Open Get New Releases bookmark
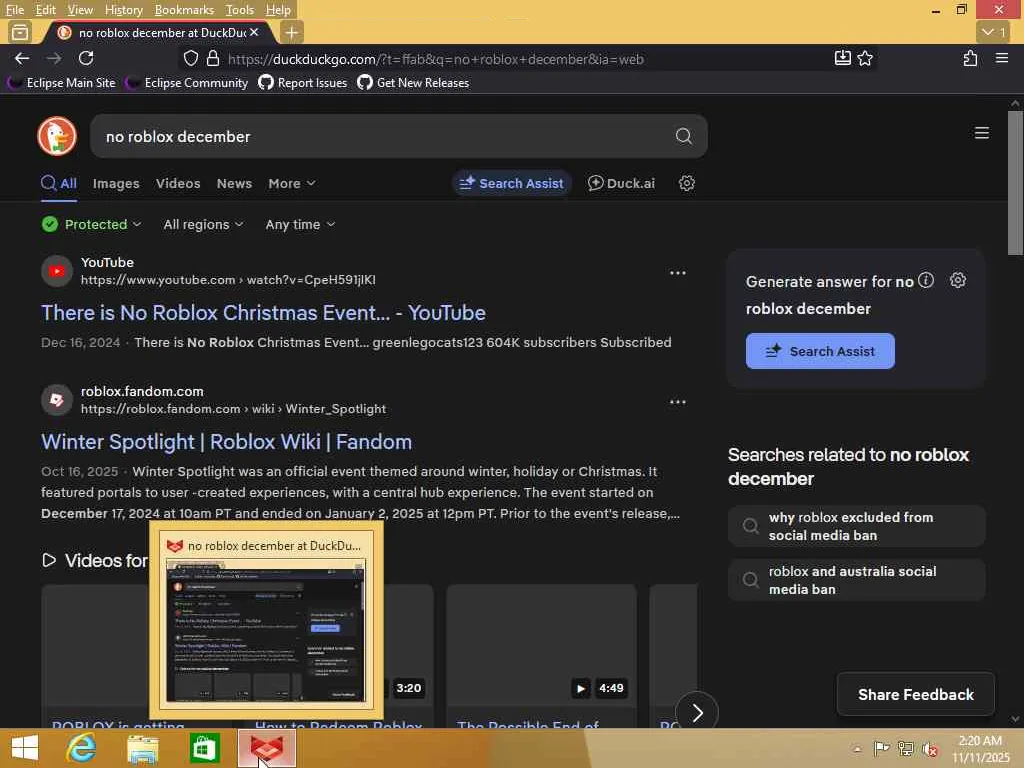Viewport: 1024px width, 768px height. click(x=413, y=83)
